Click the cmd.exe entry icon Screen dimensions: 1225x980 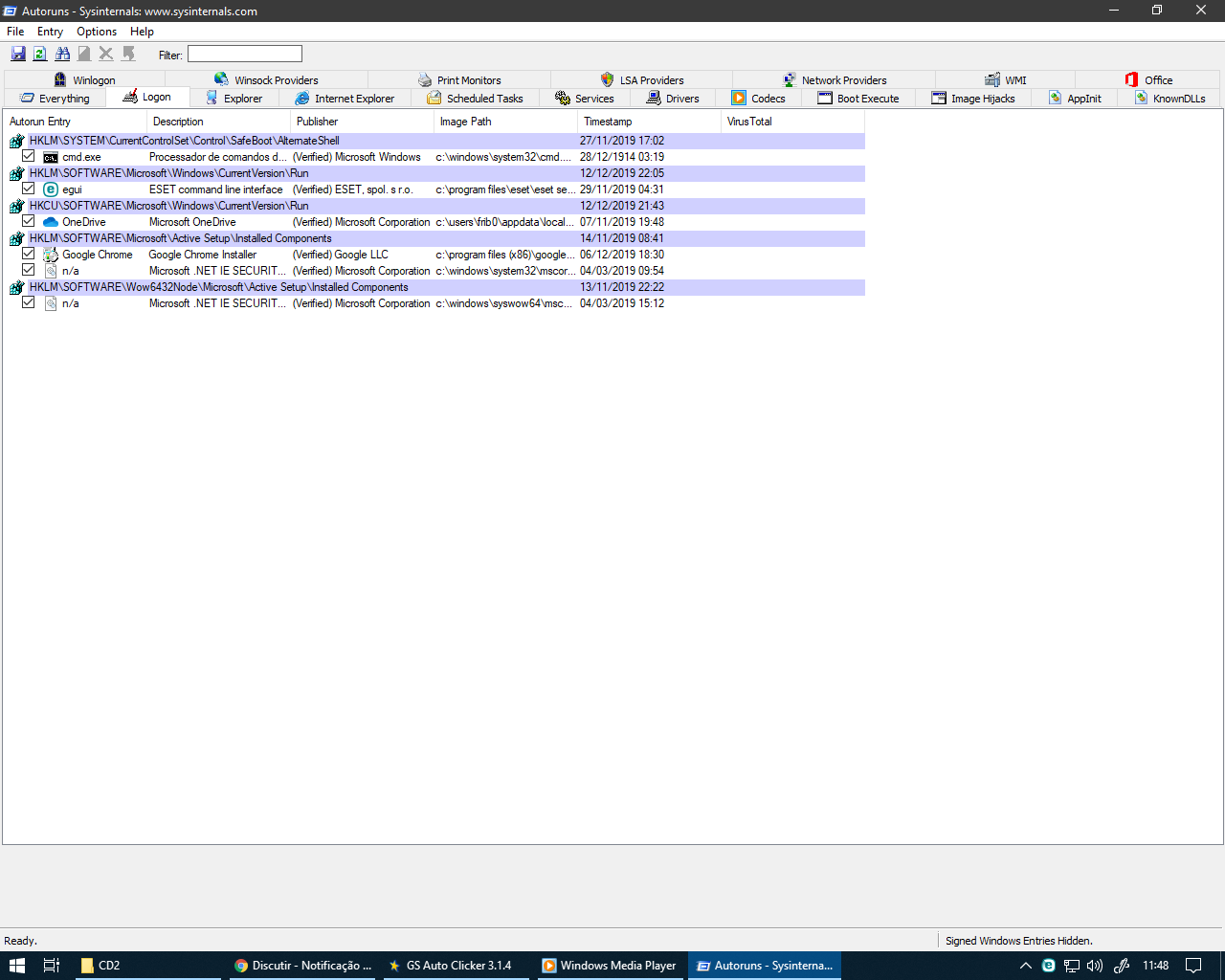pos(51,157)
